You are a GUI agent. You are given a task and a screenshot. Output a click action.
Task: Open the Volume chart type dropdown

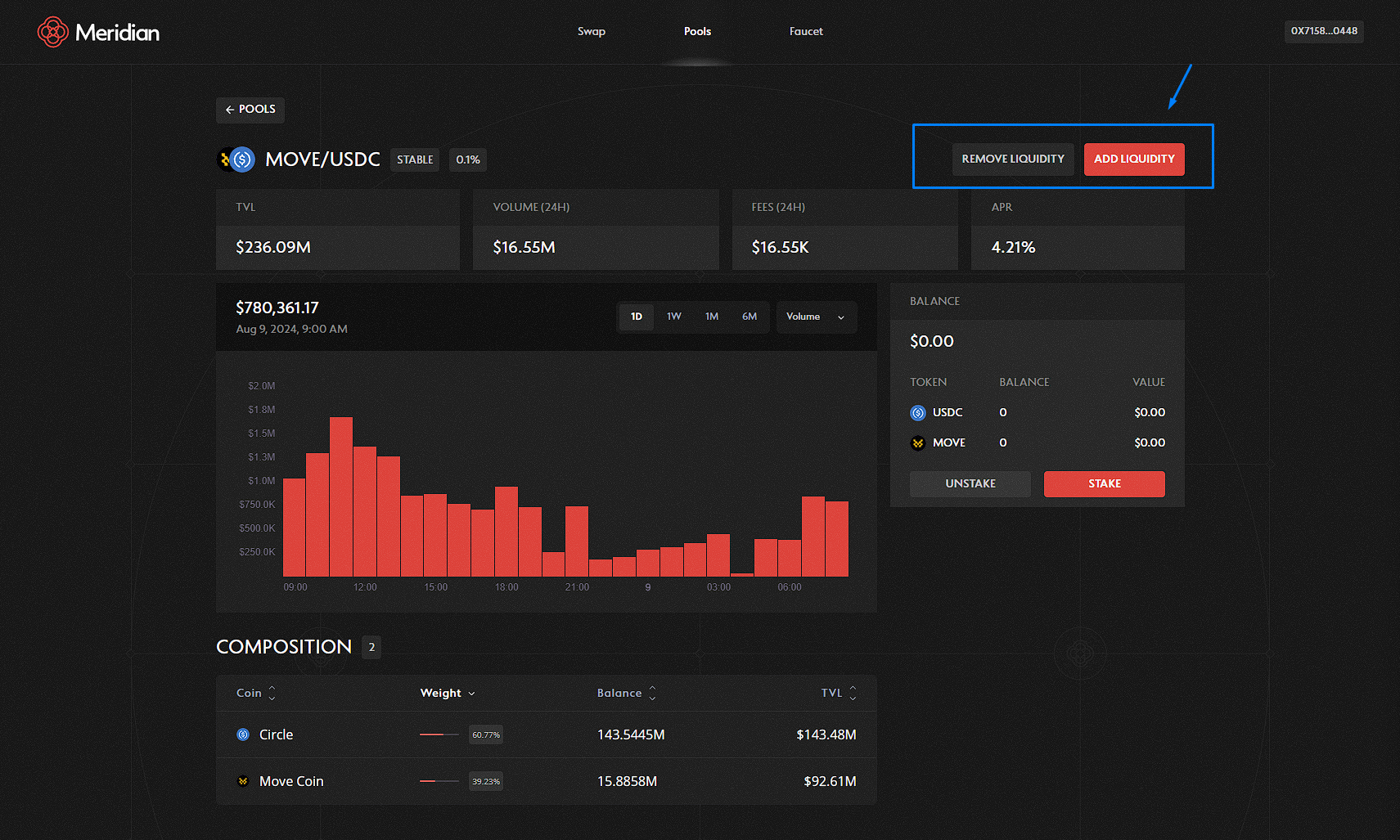click(x=816, y=317)
